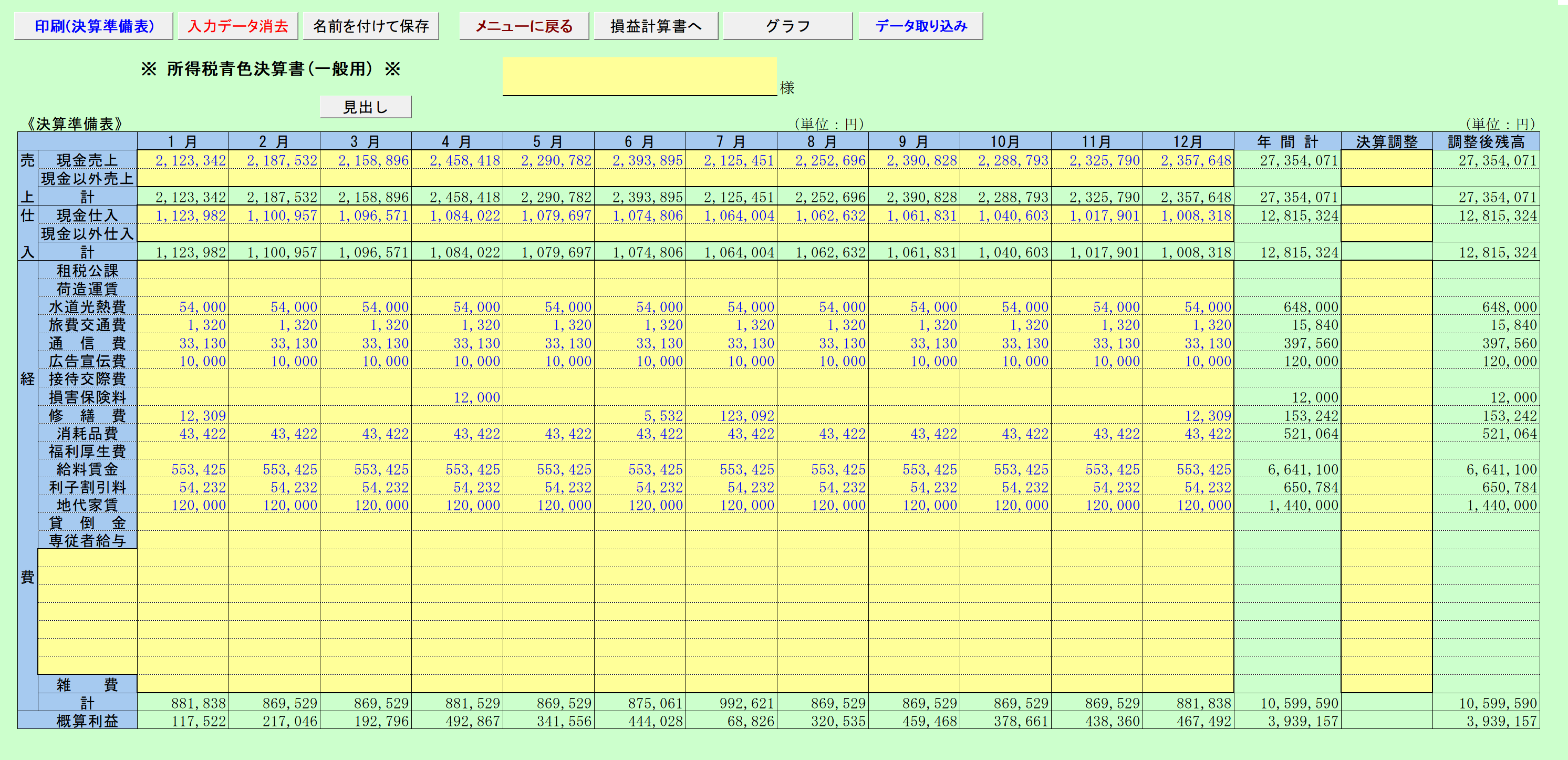Click the 印刷(決算準備表) print button

click(x=94, y=26)
